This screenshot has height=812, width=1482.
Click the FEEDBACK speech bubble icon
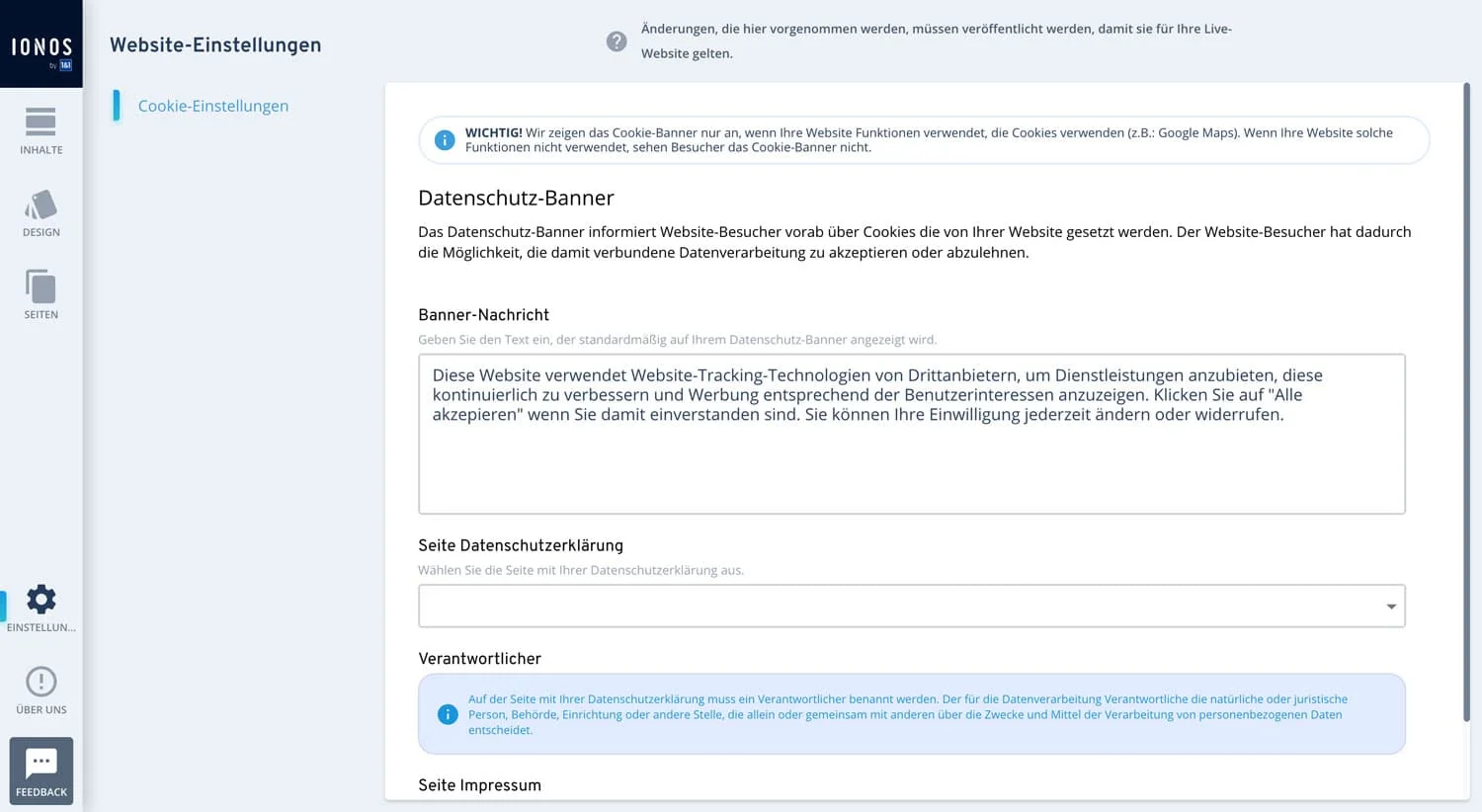pyautogui.click(x=41, y=763)
